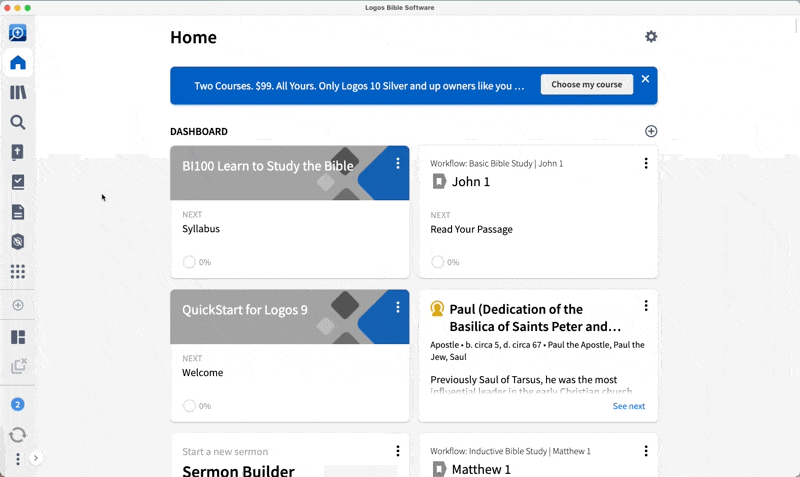Open the notifications badge showing 2

point(17,405)
